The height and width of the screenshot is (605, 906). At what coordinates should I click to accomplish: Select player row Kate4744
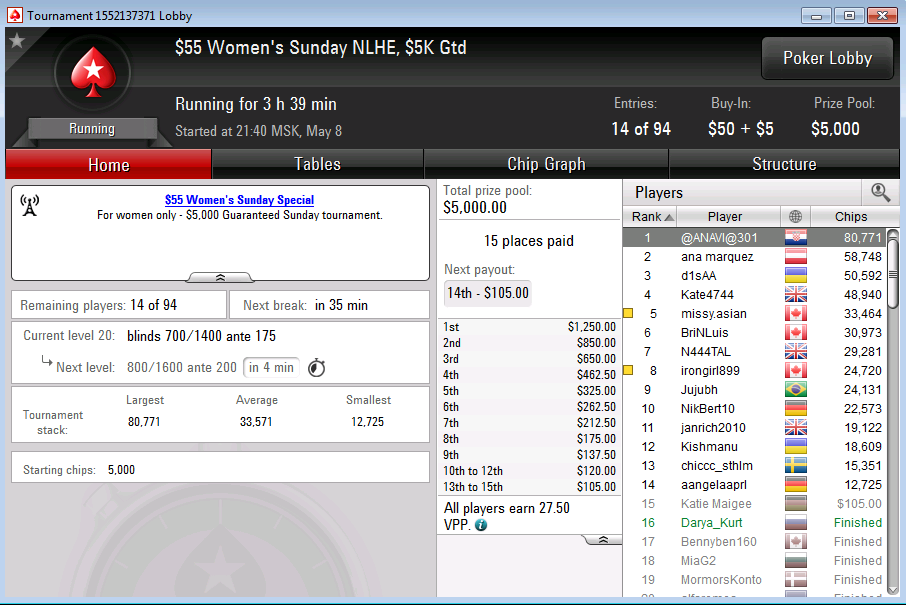(x=755, y=295)
